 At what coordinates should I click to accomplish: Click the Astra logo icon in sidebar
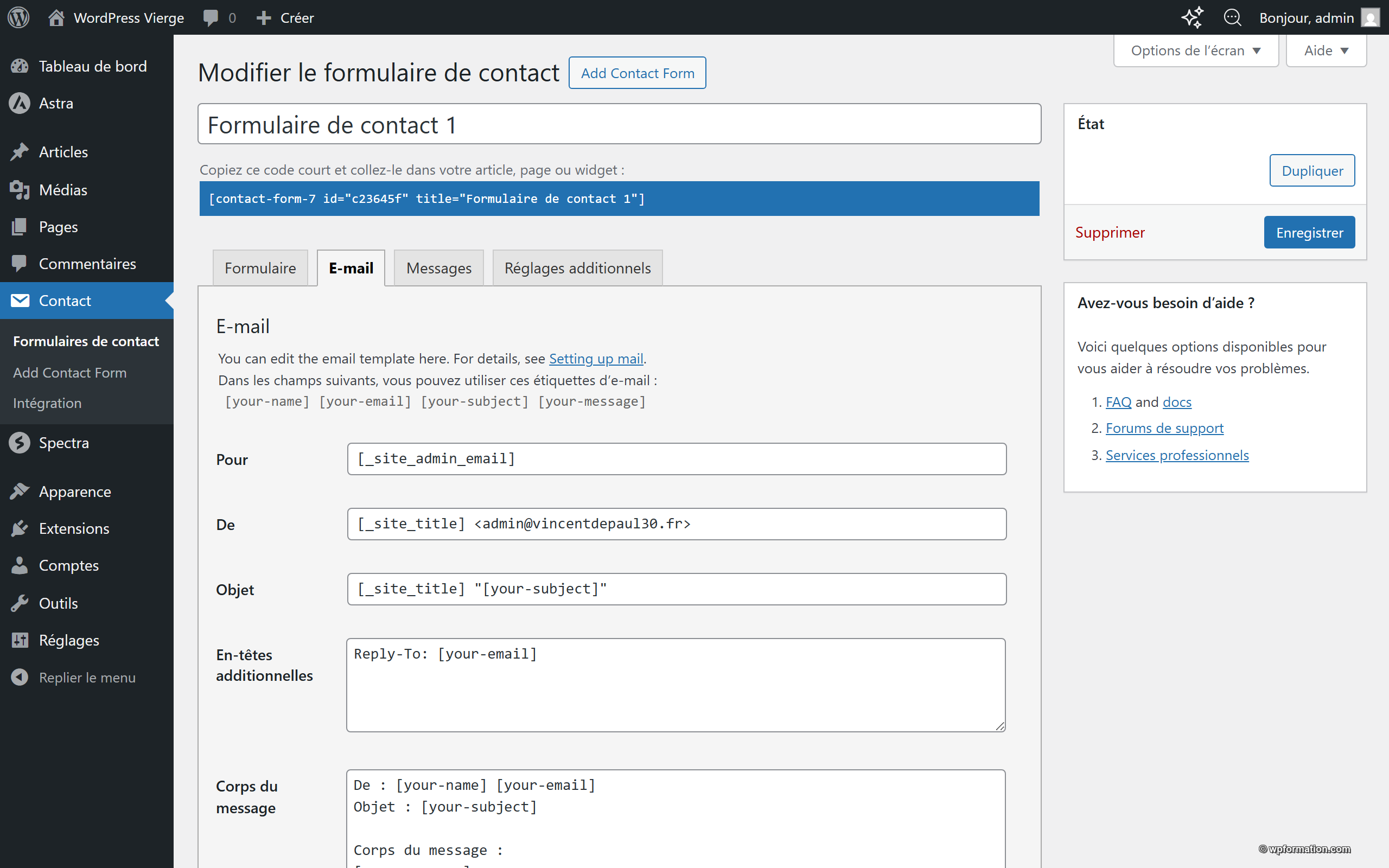(x=20, y=103)
